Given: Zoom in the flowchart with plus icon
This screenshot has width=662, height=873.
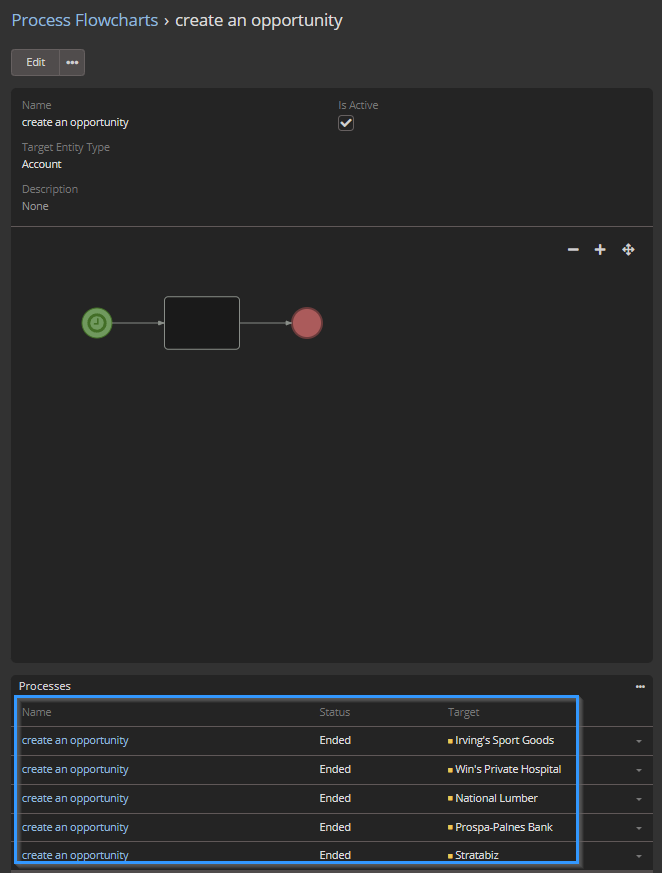Looking at the screenshot, I should (600, 250).
